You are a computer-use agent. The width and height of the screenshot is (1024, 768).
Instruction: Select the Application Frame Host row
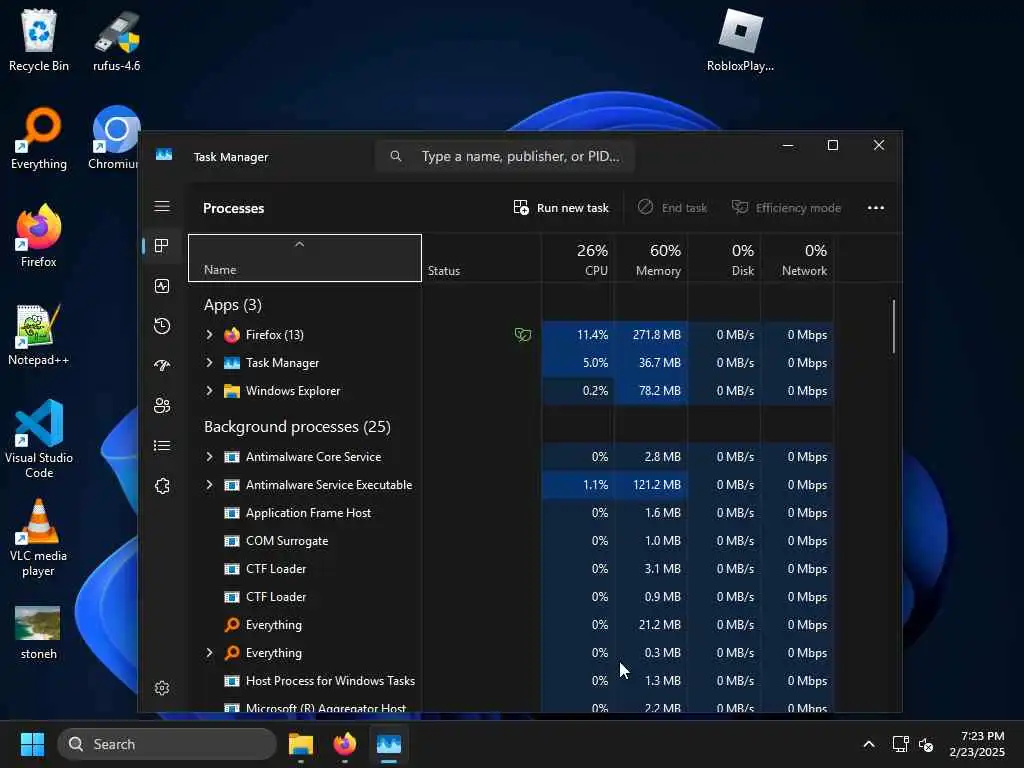pyautogui.click(x=511, y=513)
